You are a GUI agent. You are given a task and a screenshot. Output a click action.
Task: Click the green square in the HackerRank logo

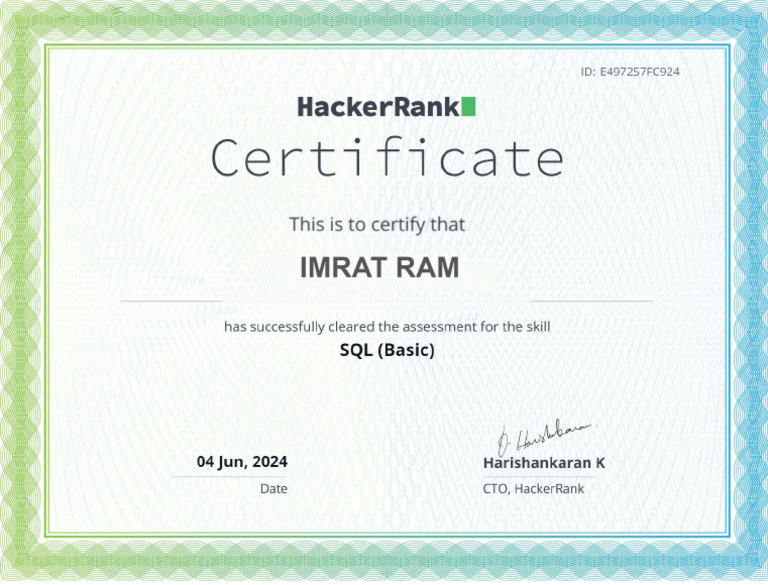469,107
